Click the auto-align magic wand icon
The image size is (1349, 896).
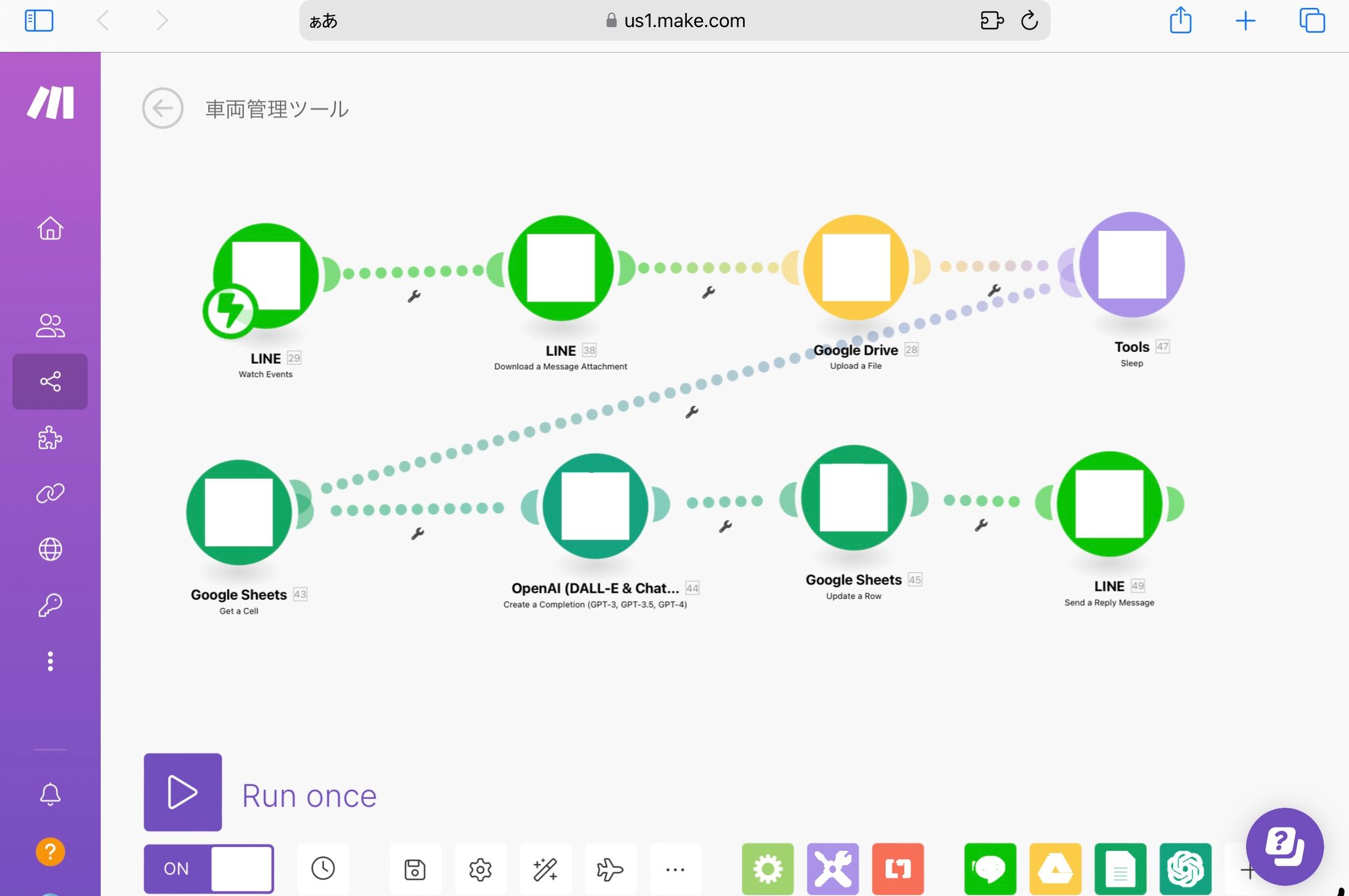click(x=545, y=869)
